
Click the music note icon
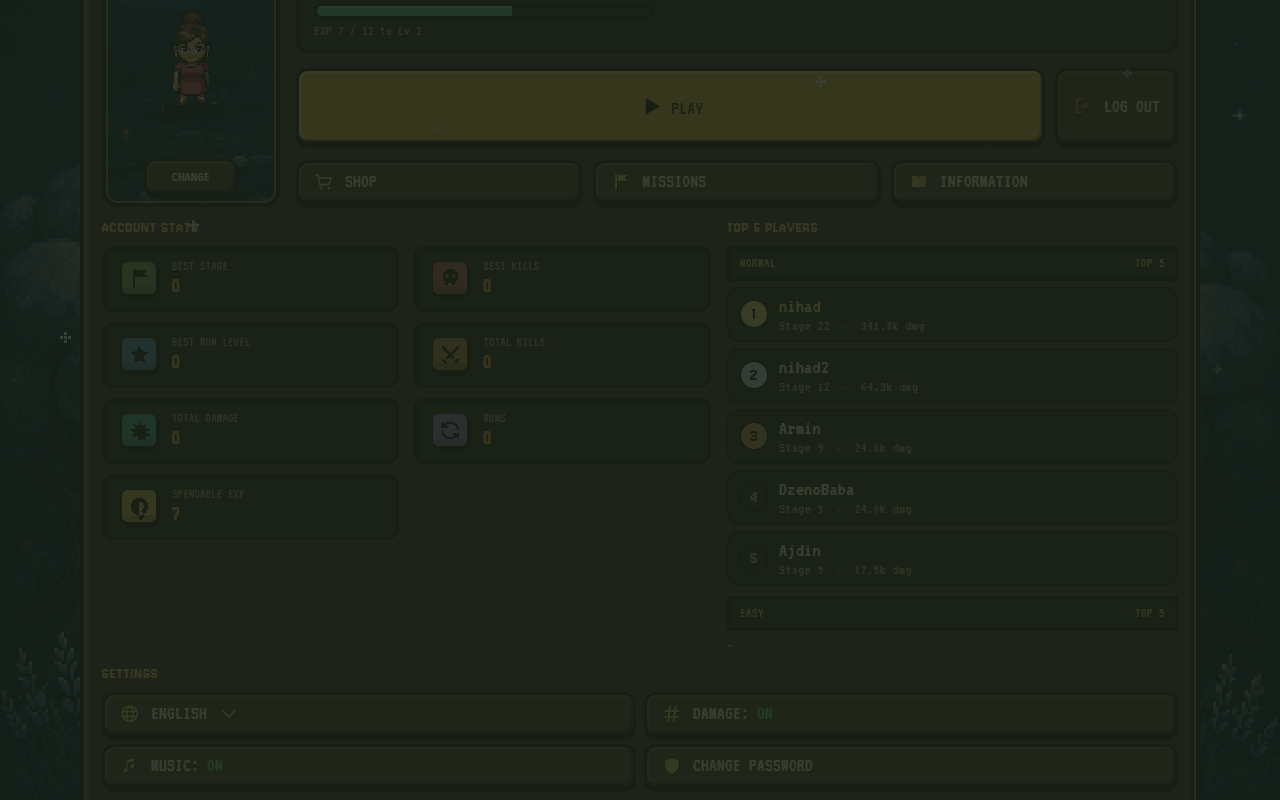[x=129, y=765]
